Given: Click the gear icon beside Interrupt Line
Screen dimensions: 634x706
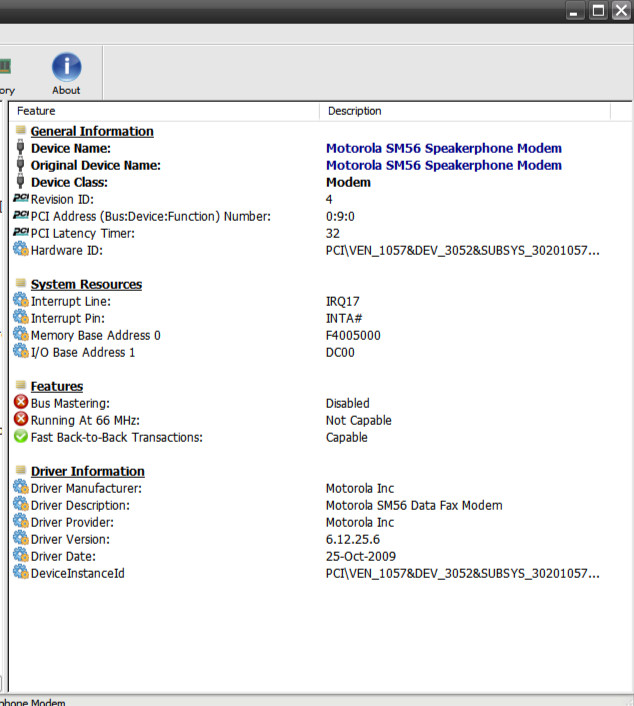Looking at the screenshot, I should click(21, 301).
